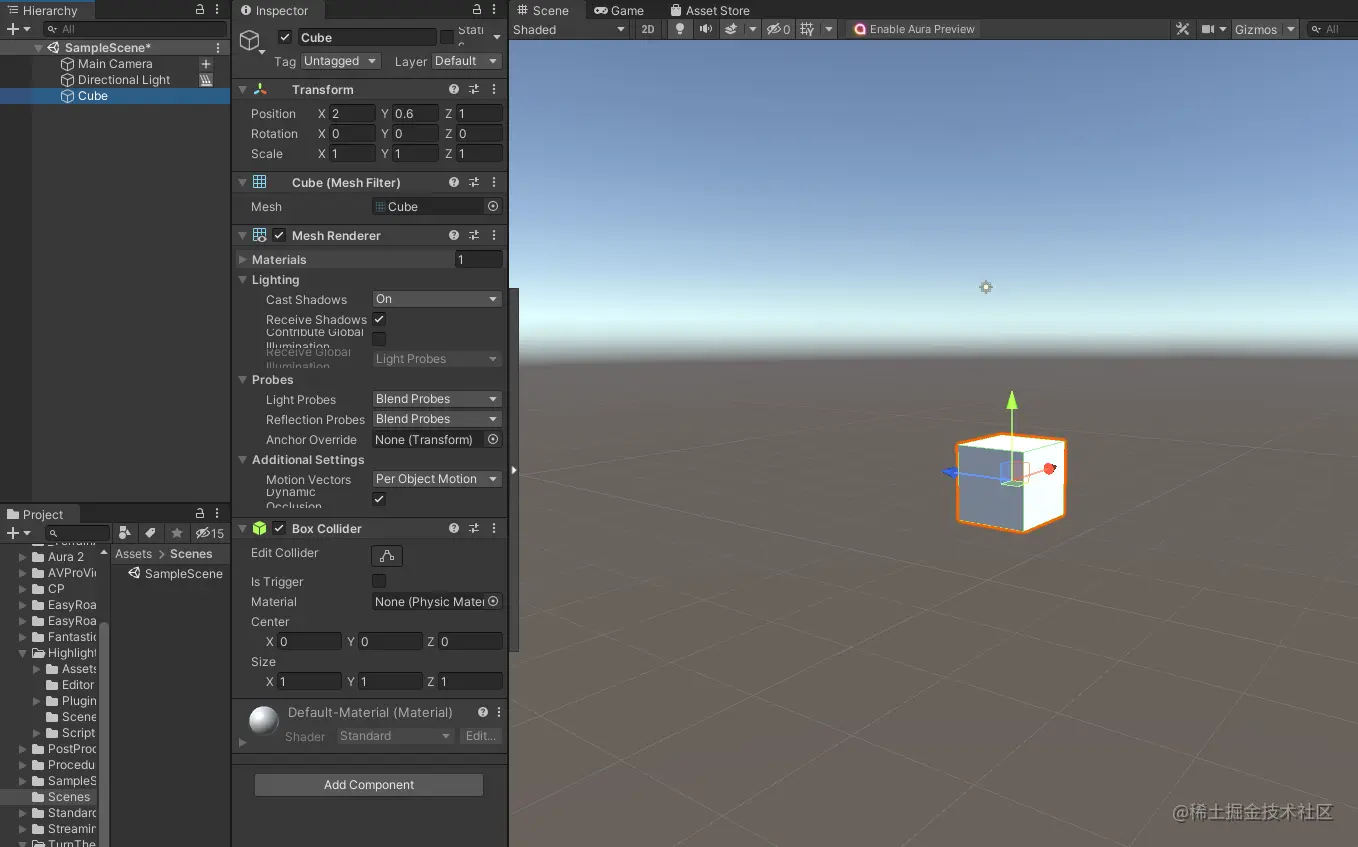Open the Shaded draw mode dropdown
The width and height of the screenshot is (1358, 847).
[570, 30]
